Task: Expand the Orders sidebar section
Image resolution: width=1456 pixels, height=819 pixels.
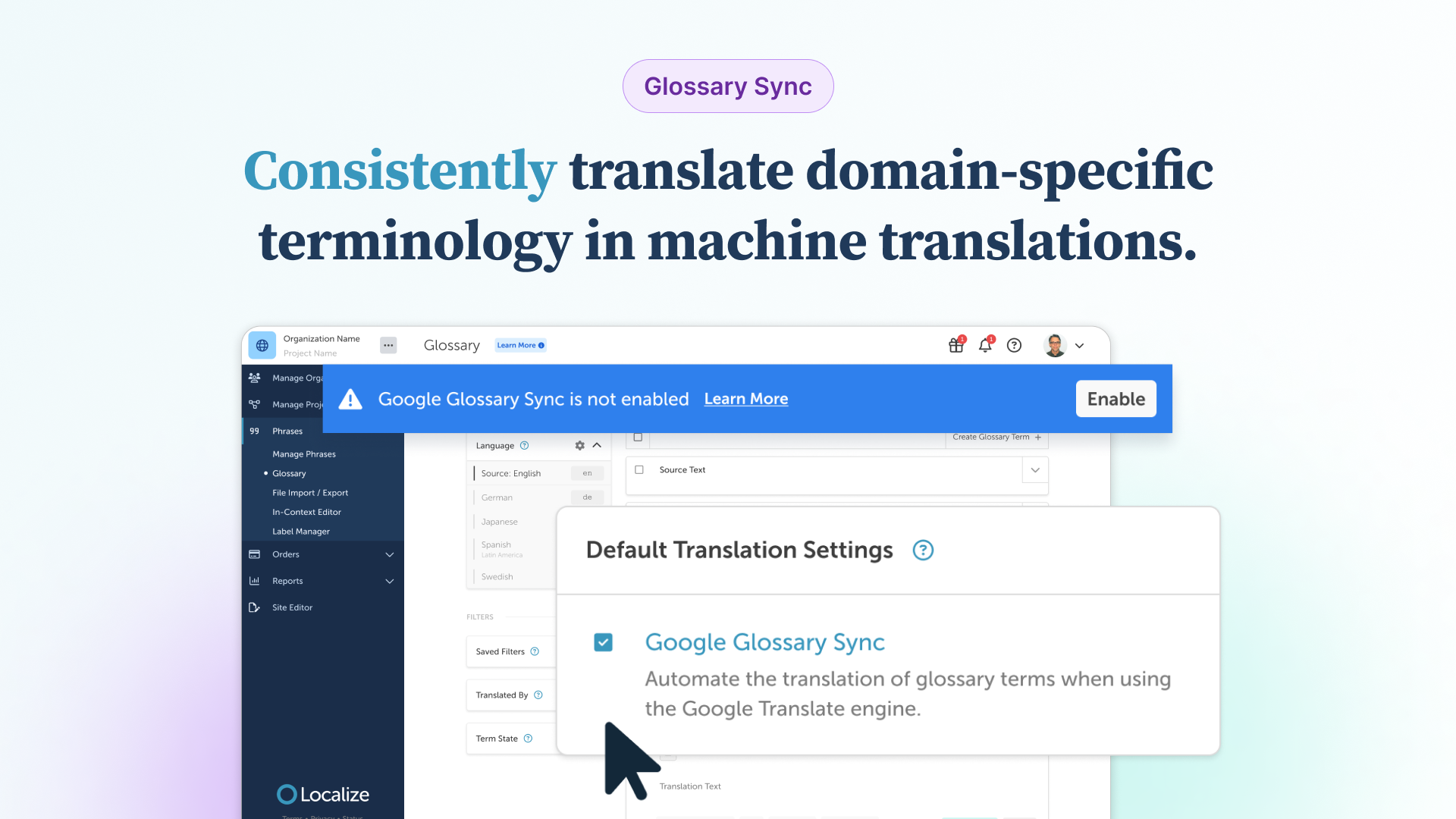Action: coord(390,555)
